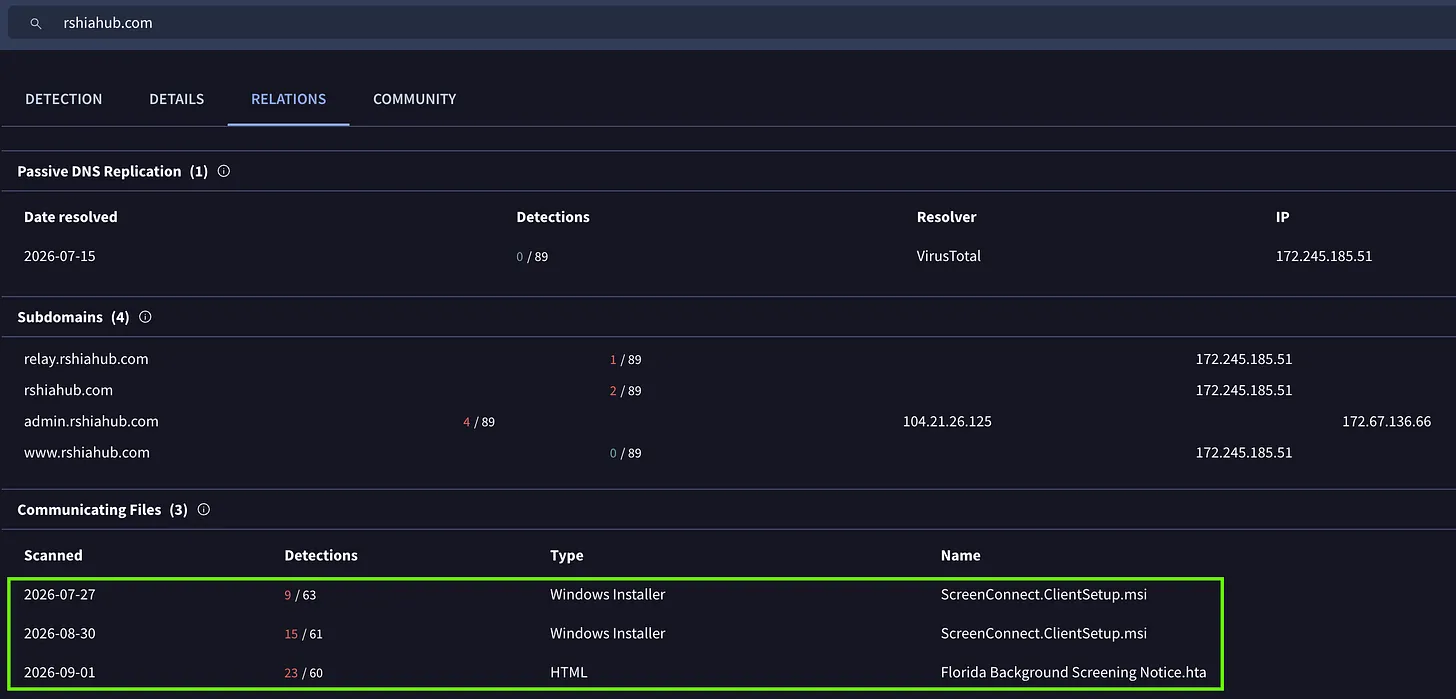Click IP 172.67.136.66

click(1387, 421)
